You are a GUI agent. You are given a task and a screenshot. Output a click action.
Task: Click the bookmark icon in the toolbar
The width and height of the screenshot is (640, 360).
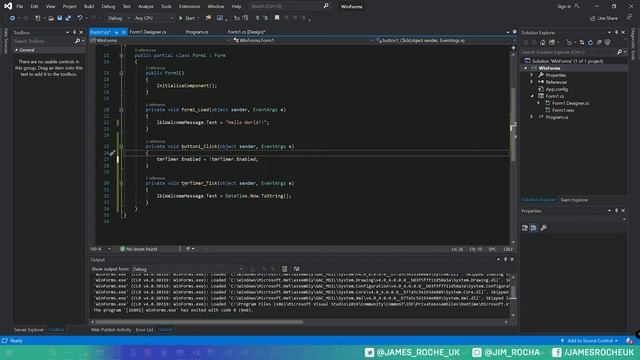[277, 18]
